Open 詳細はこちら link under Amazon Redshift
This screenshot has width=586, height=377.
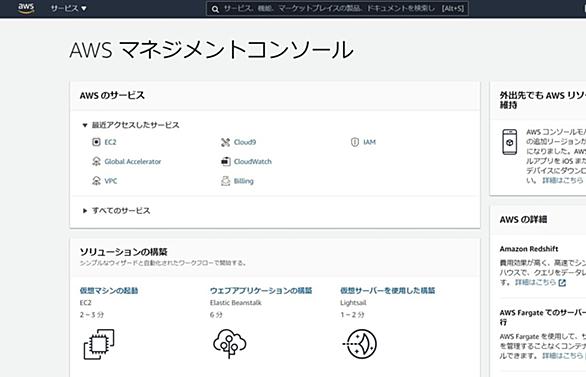pyautogui.click(x=536, y=282)
